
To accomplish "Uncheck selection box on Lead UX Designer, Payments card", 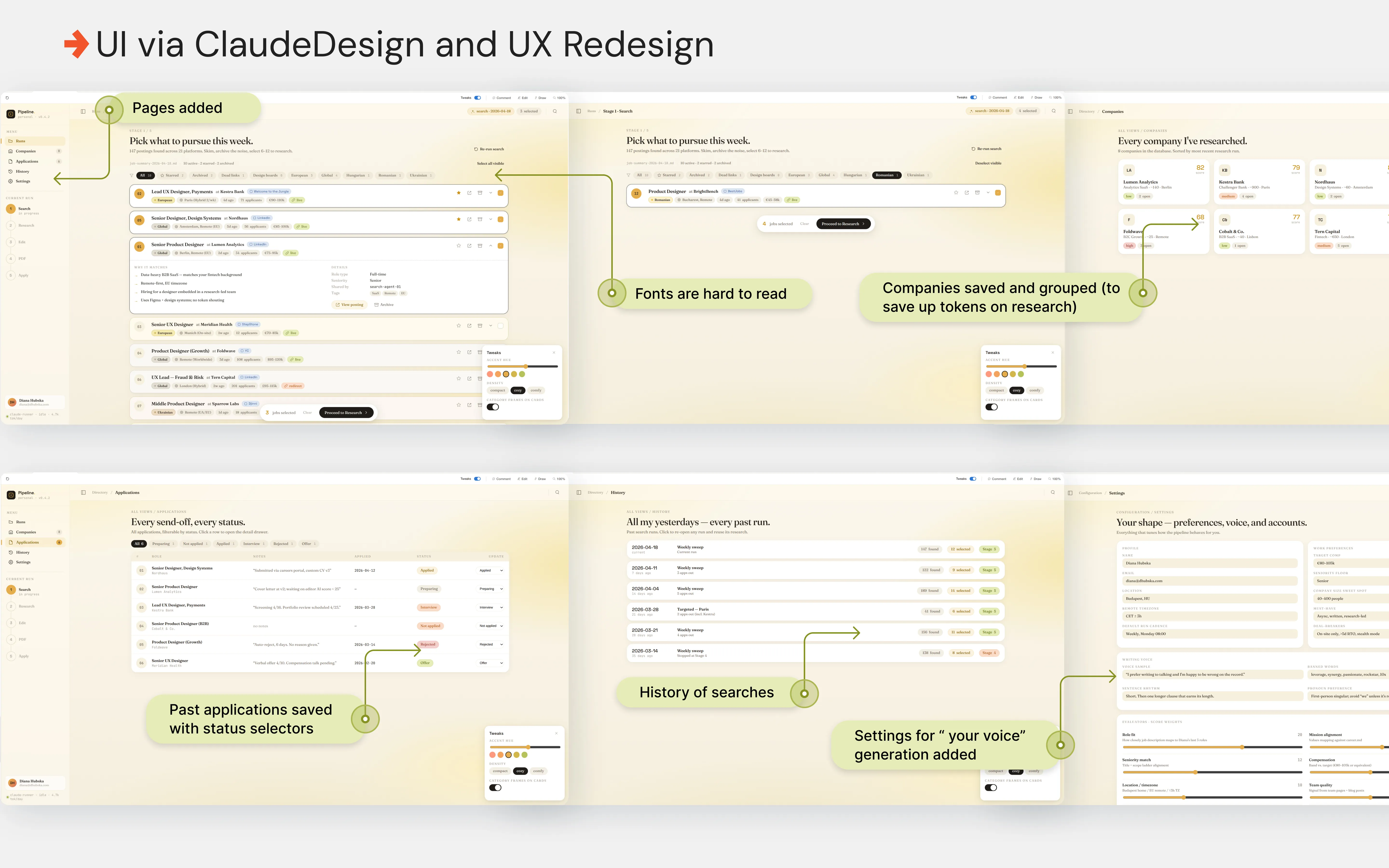I will [x=501, y=193].
